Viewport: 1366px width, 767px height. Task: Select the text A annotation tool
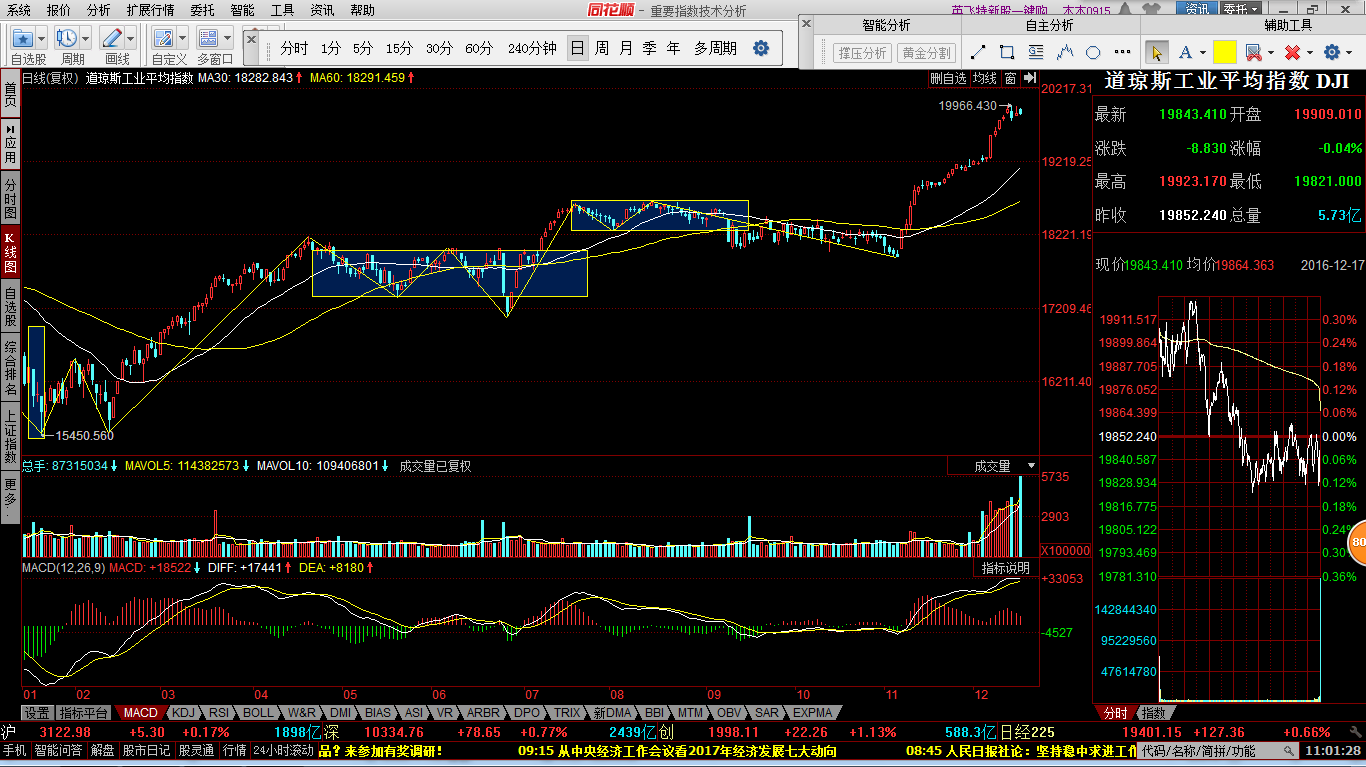[x=1185, y=52]
